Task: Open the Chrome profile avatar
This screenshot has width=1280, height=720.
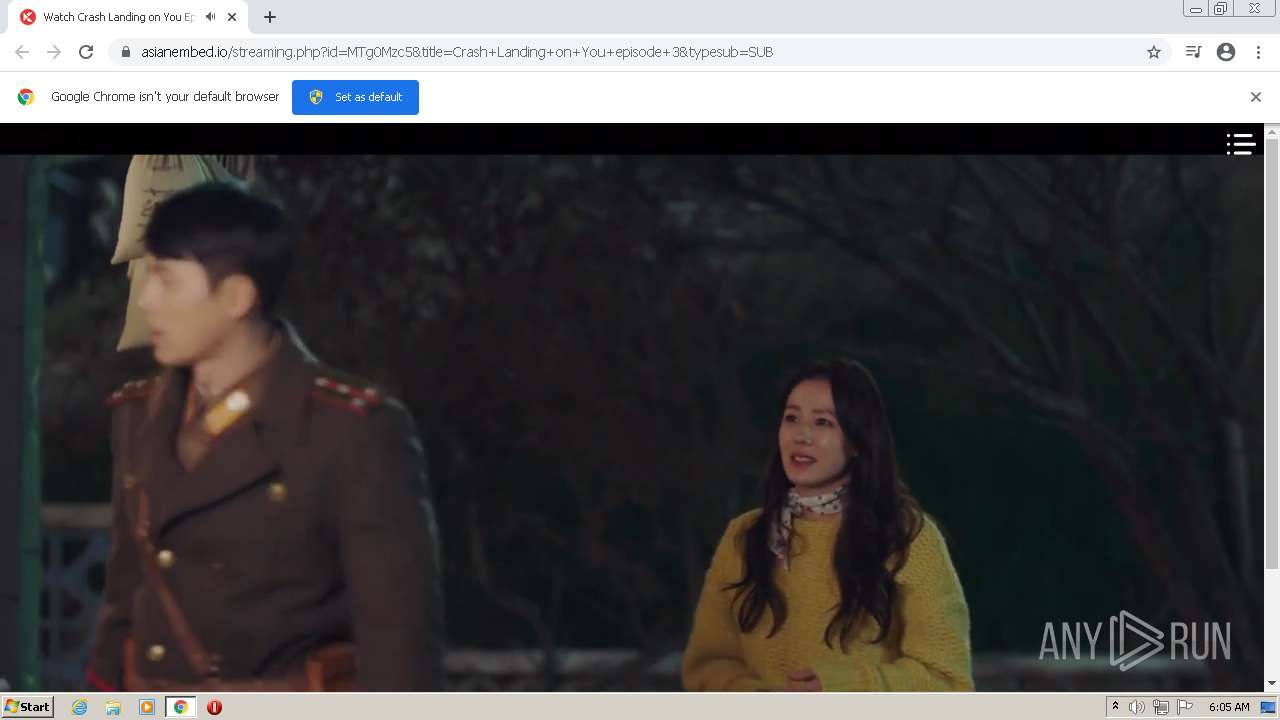Action: (x=1226, y=52)
